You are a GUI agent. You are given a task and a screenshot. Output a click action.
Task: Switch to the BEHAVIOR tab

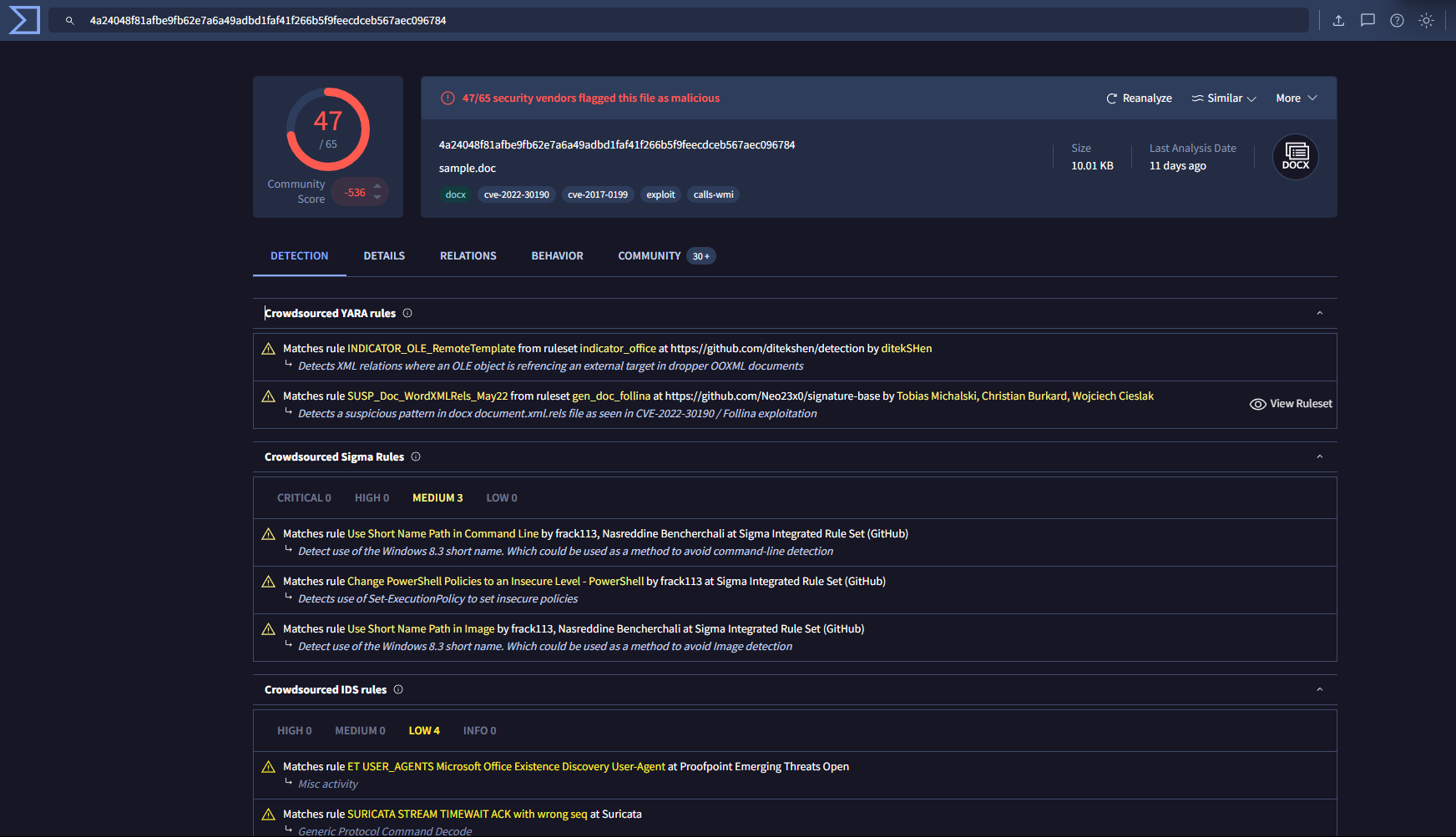coord(557,256)
